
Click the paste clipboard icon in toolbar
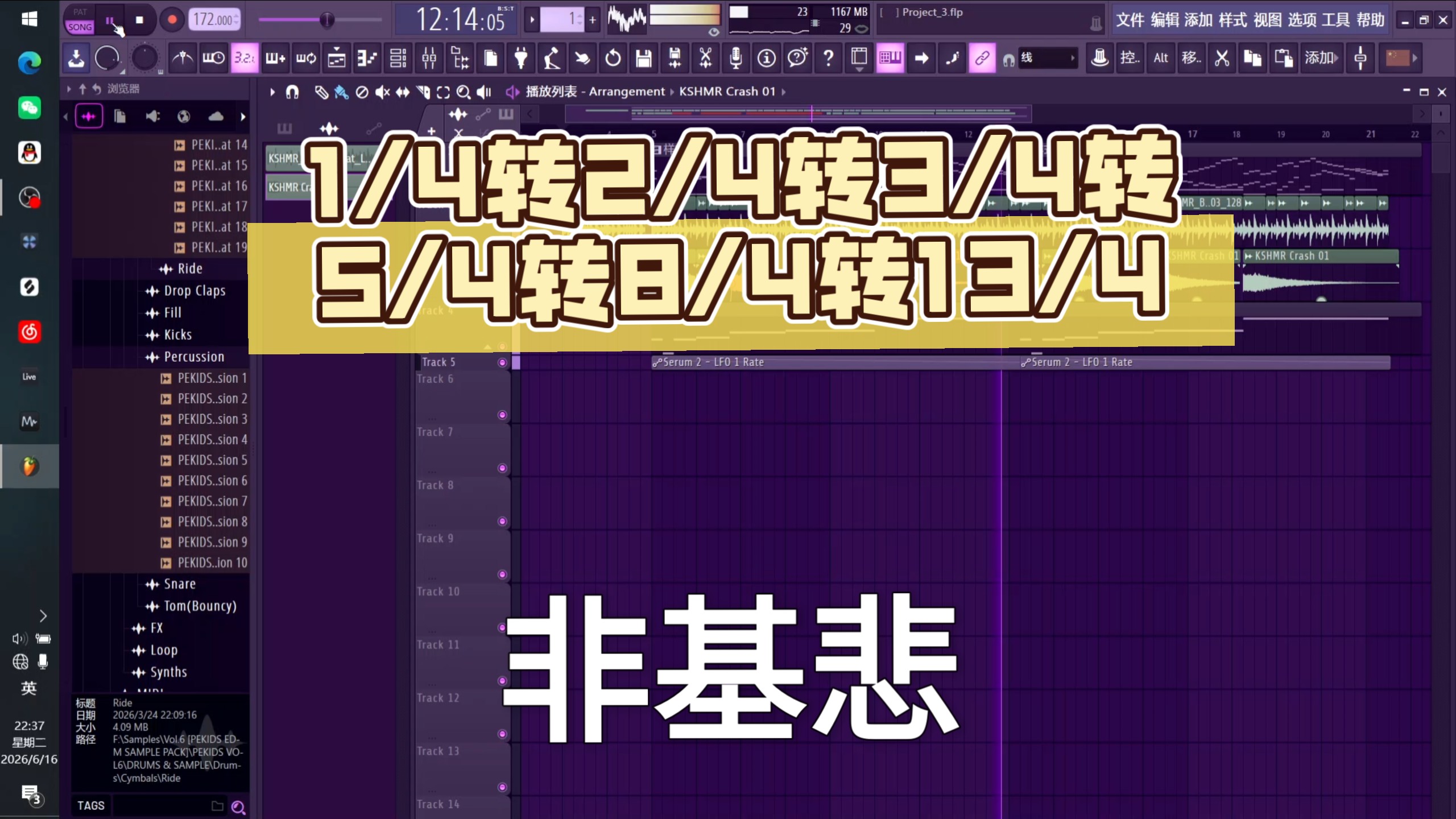pyautogui.click(x=1283, y=57)
